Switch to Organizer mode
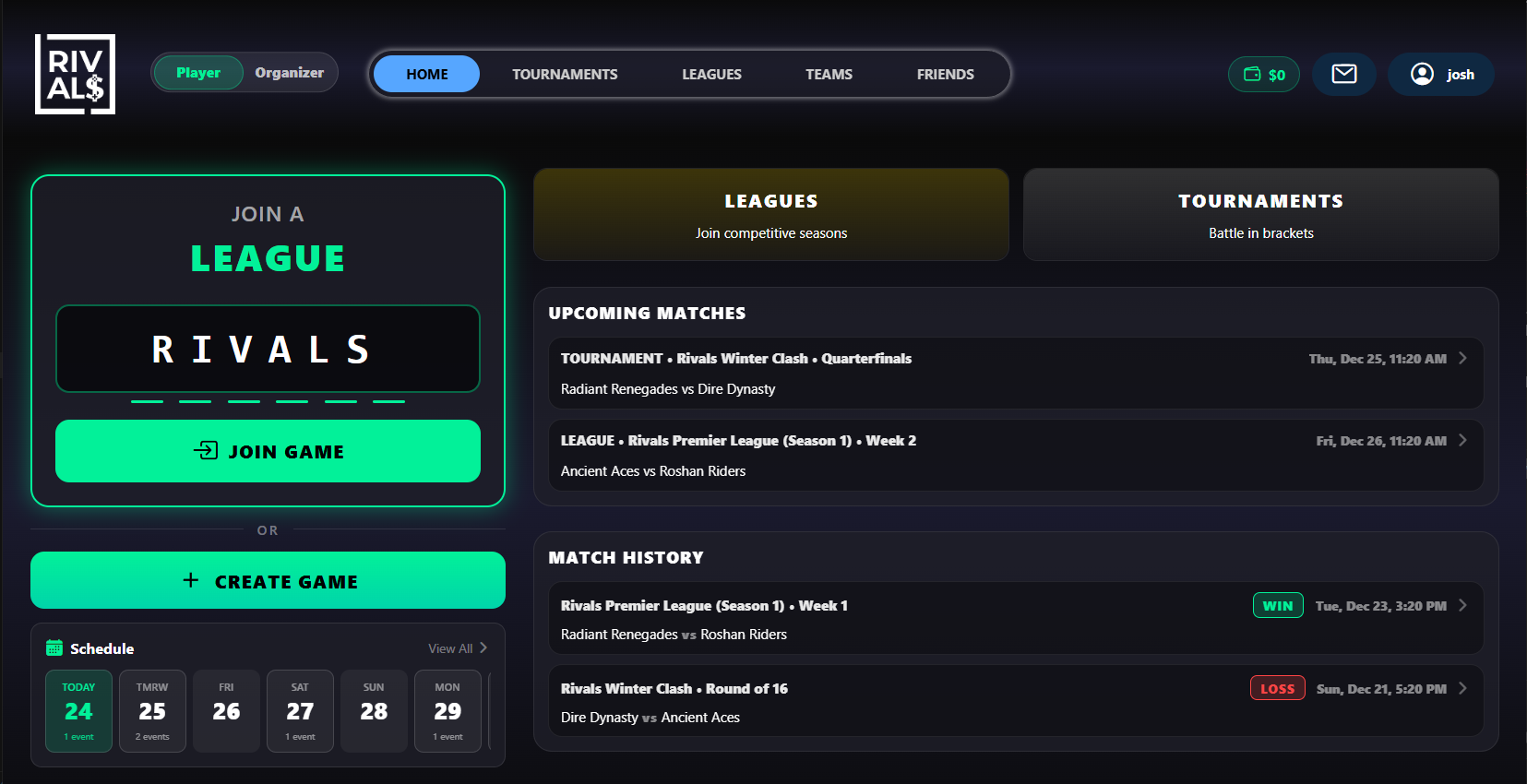Viewport: 1527px width, 784px height. 289,73
